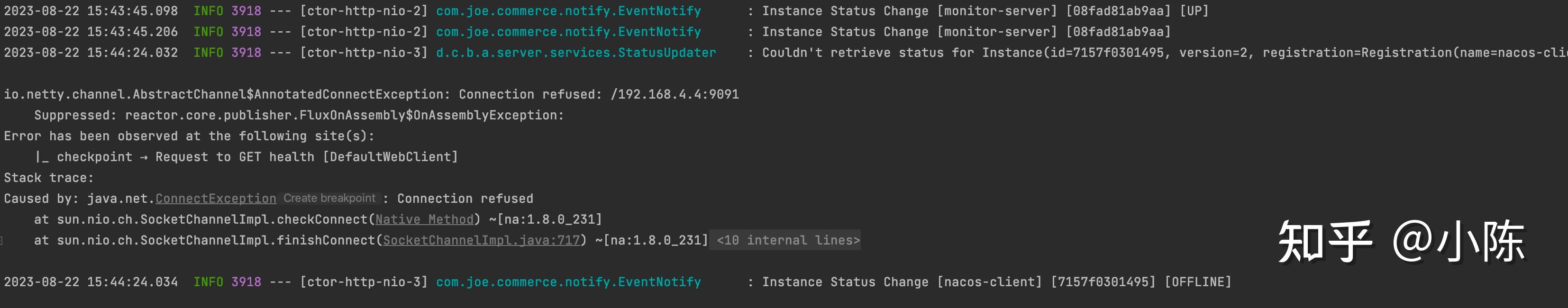Click the Suppressed FluxOnAssembly exception line

tap(299, 115)
